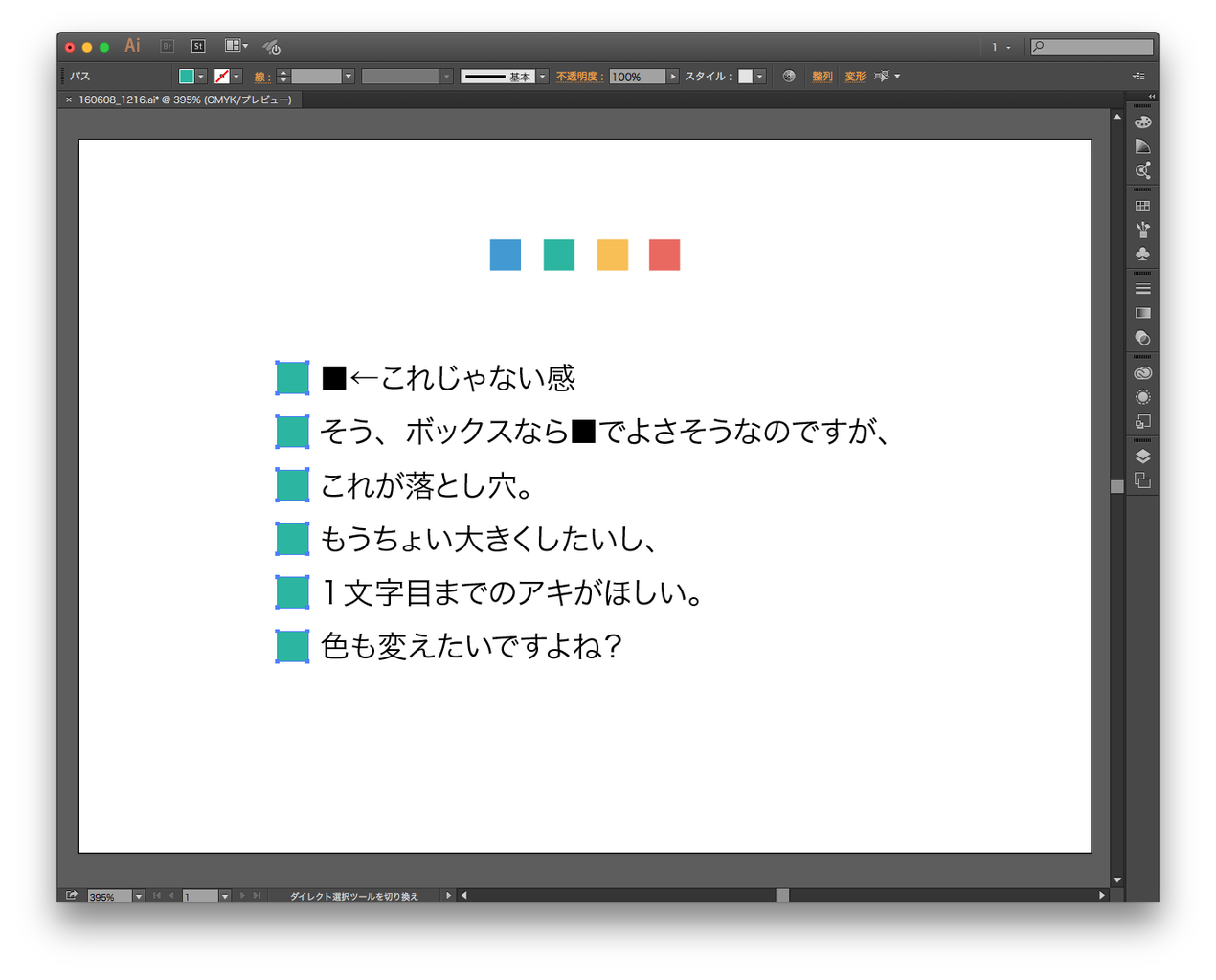Image resolution: width=1216 pixels, height=980 pixels.
Task: Open the 線 stroke panel link
Action: [260, 77]
